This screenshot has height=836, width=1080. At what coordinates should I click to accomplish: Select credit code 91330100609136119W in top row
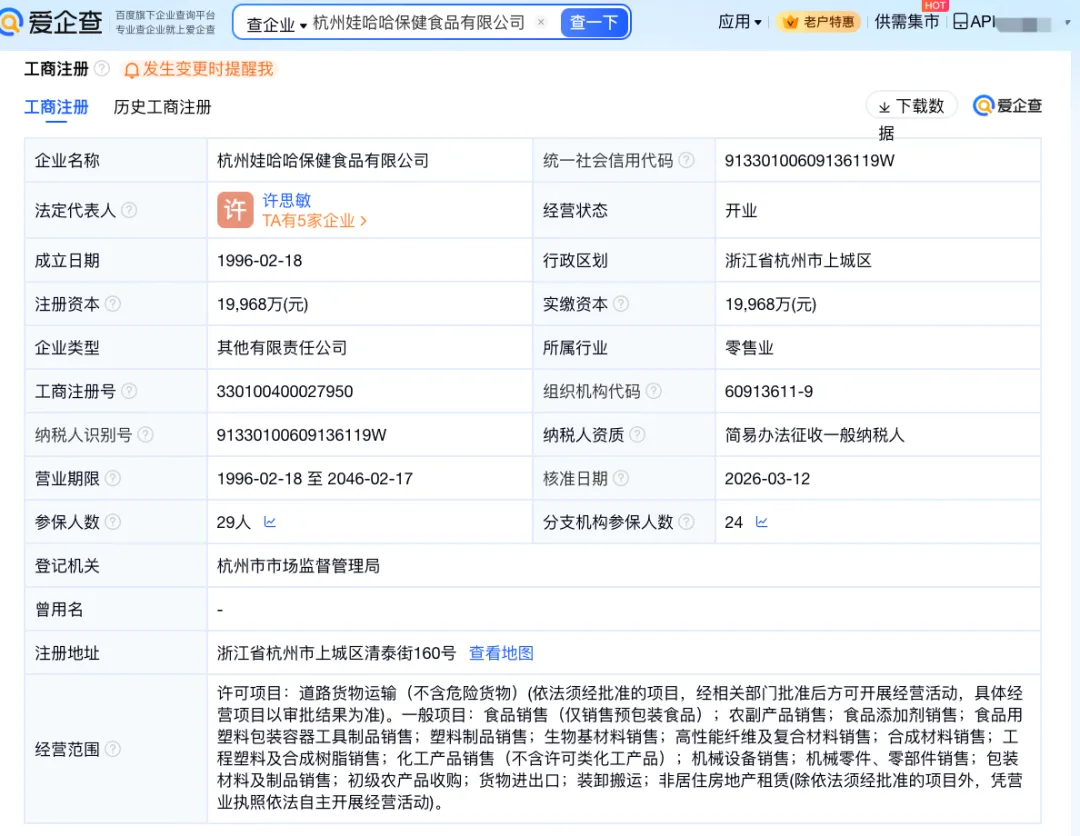tap(809, 160)
